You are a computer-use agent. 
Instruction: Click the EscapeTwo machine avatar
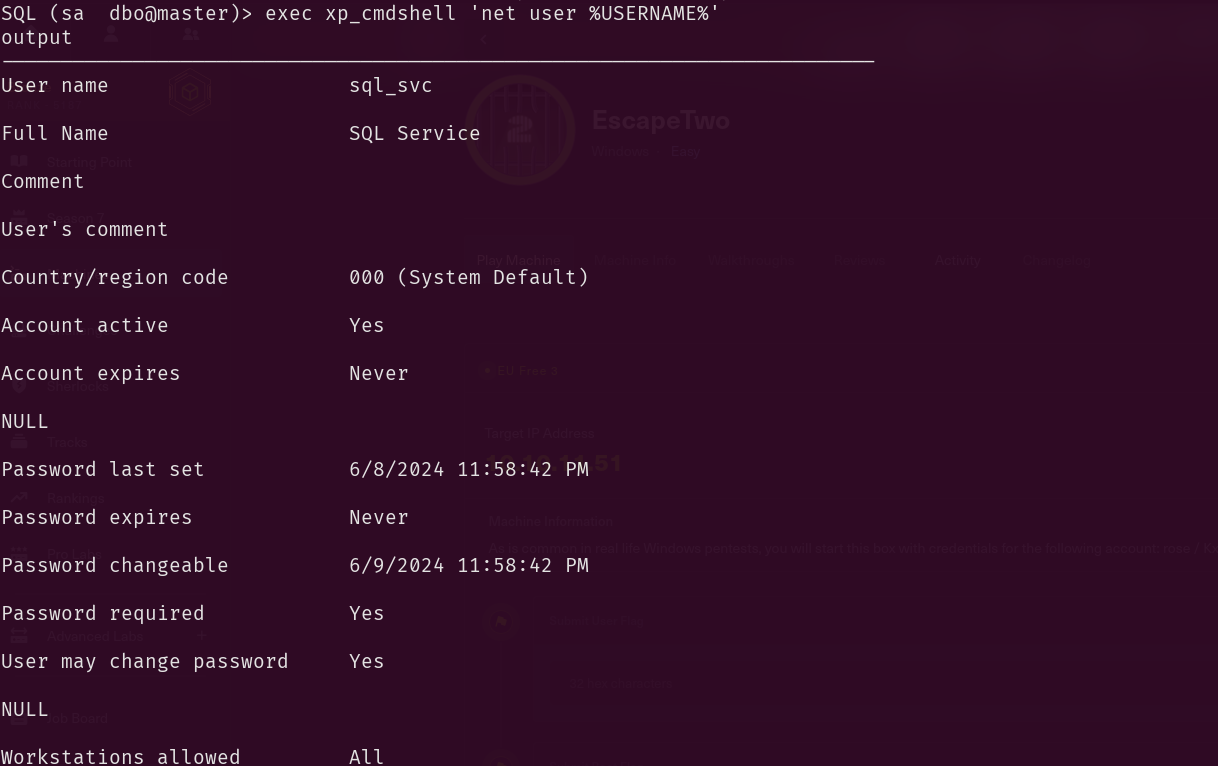[519, 130]
